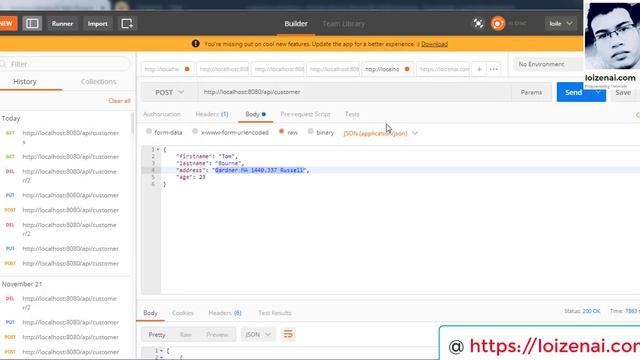Open the Send button dropdown arrow
The height and width of the screenshot is (360, 640).
pyautogui.click(x=598, y=92)
